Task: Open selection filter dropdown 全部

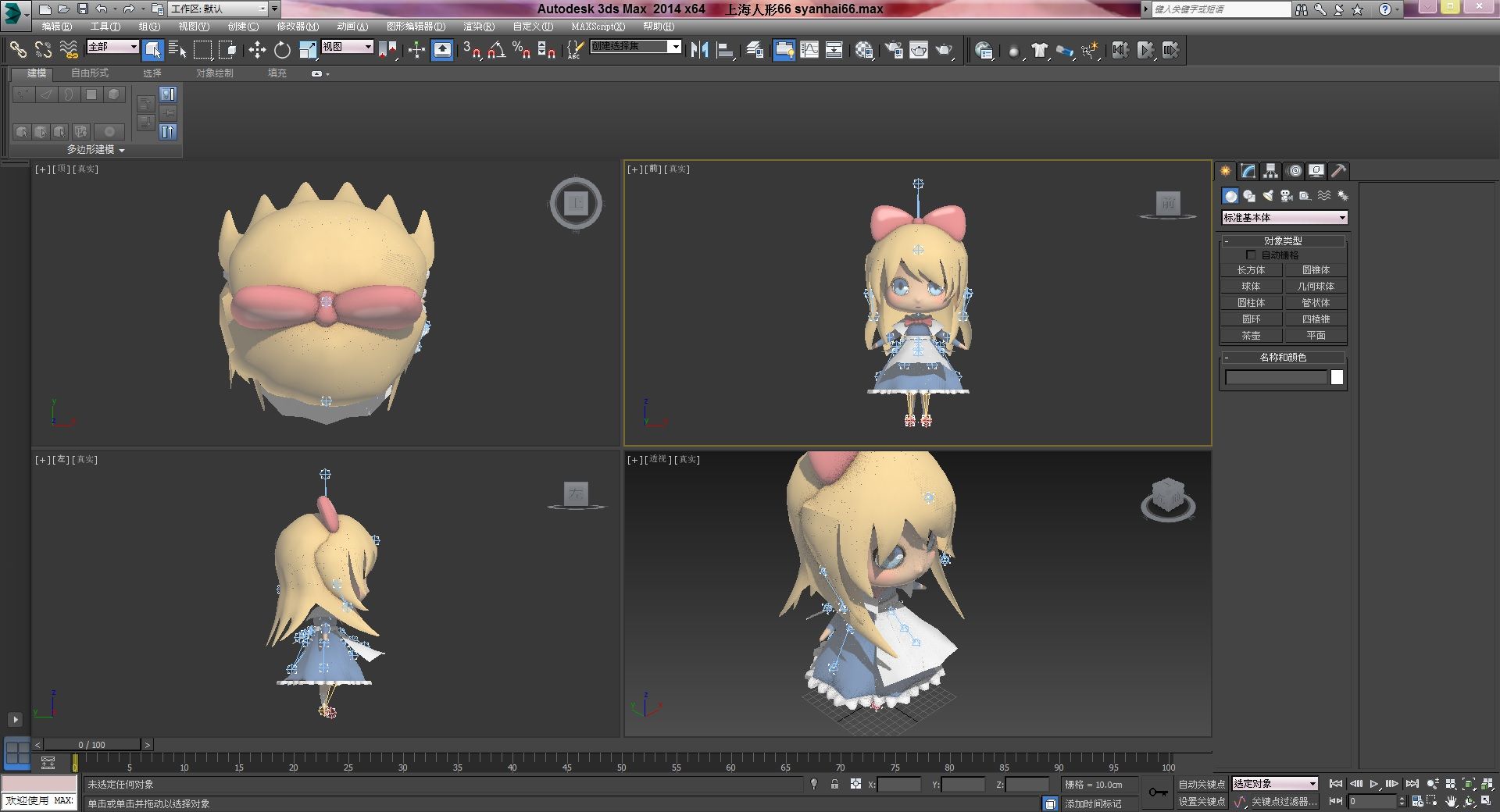Action: pyautogui.click(x=112, y=47)
